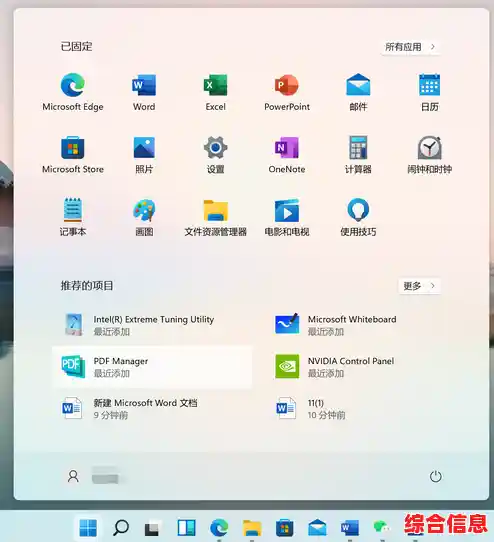
Task: Open PDF Manager recommended item
Action: [152, 367]
